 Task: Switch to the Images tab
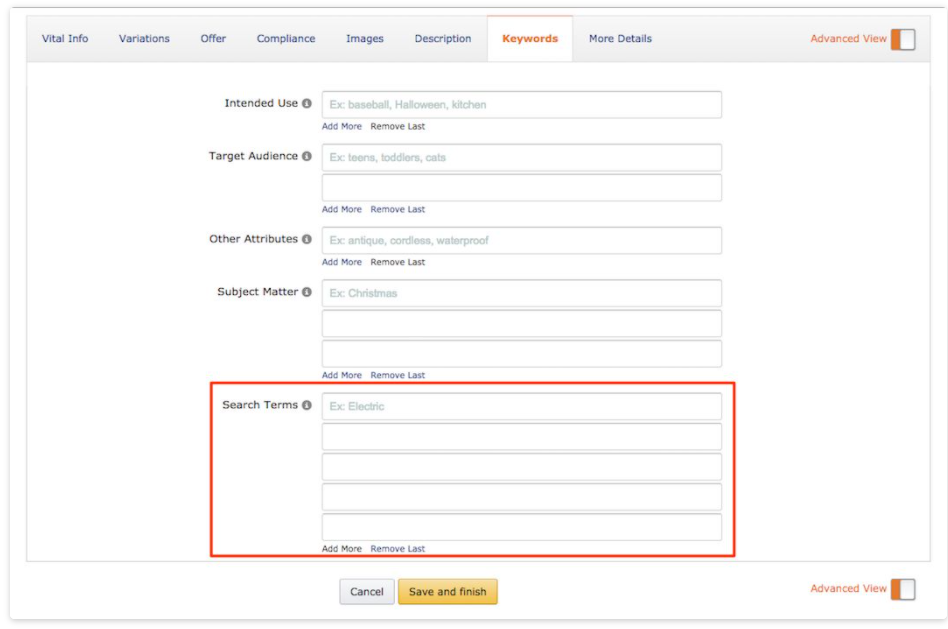[365, 39]
